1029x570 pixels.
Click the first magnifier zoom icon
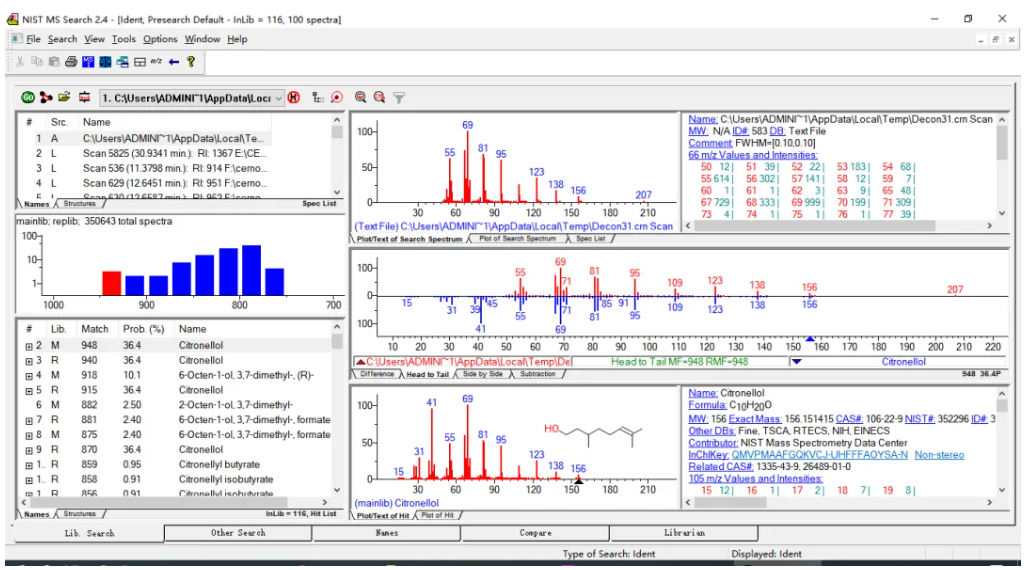[x=360, y=97]
